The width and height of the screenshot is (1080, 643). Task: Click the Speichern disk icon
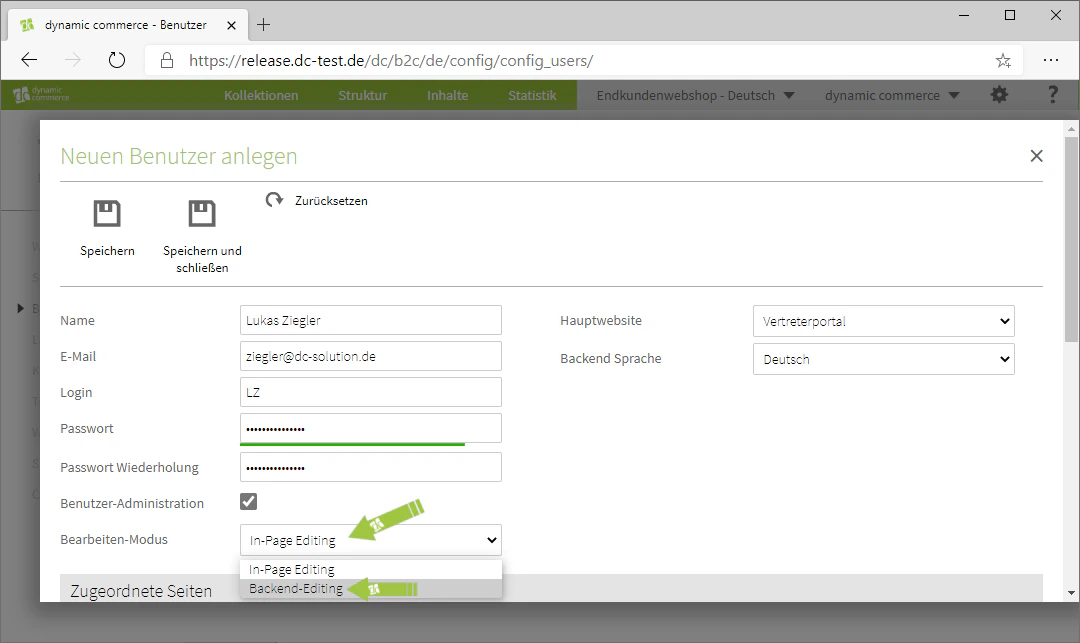107,213
